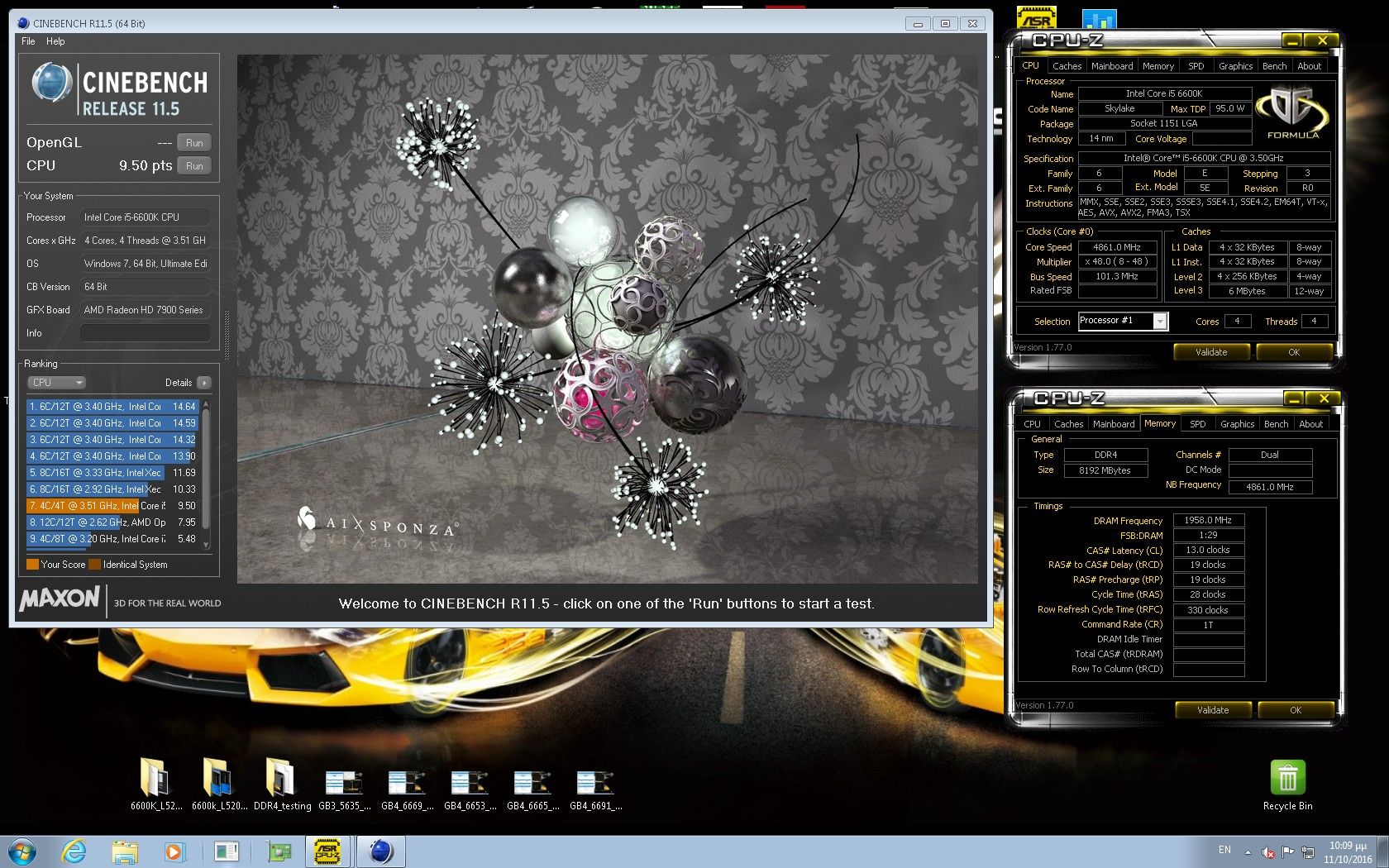Click the Identical System legend swatch

(x=95, y=565)
